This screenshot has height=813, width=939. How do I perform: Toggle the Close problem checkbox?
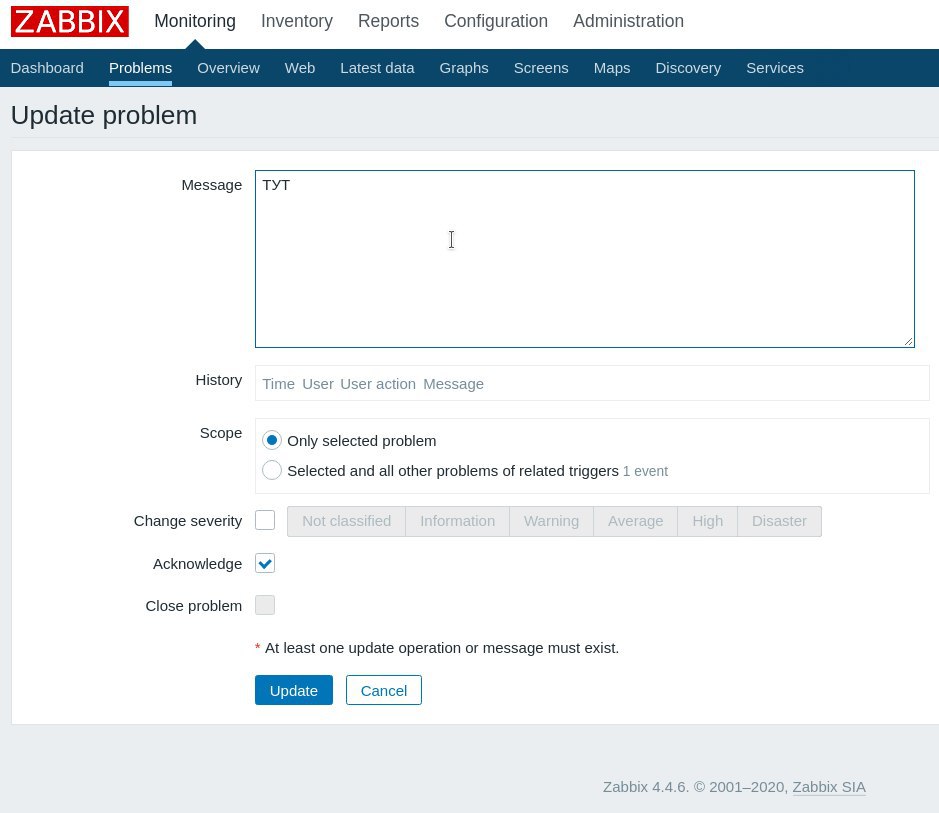[x=265, y=605]
